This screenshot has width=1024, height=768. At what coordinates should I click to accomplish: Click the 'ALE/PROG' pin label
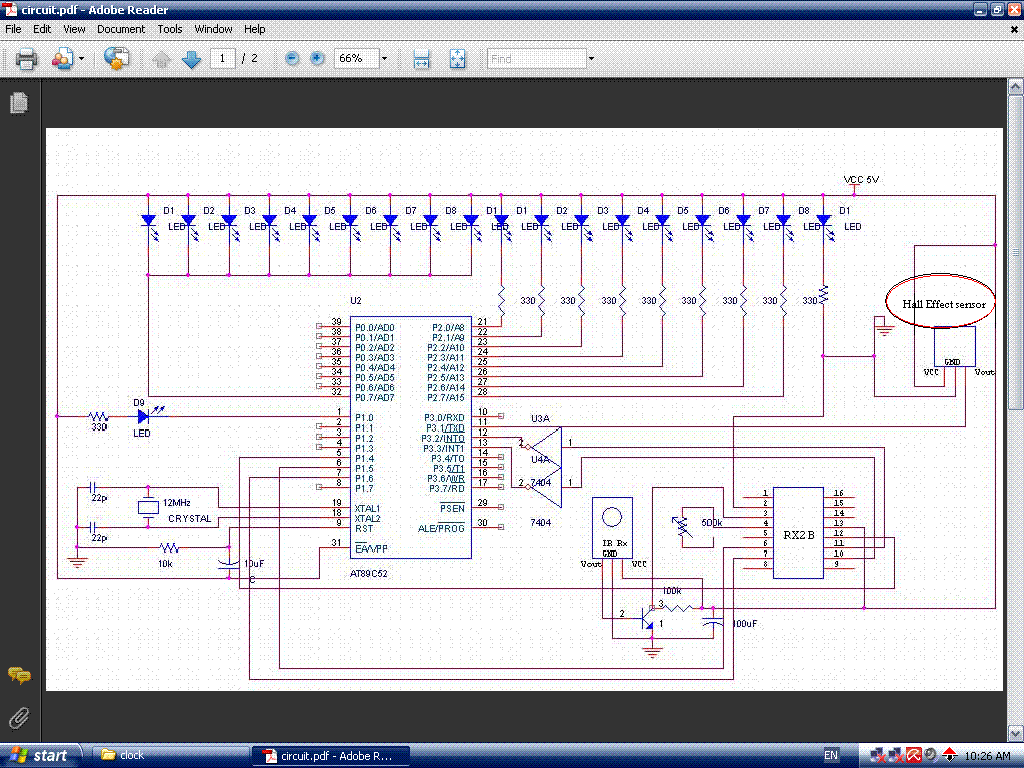441,528
